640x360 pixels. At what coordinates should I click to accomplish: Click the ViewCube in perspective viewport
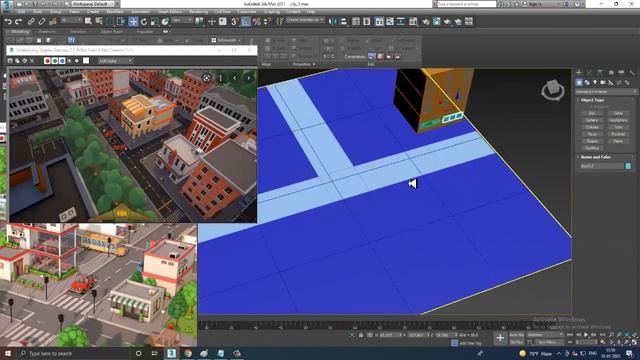pyautogui.click(x=553, y=90)
